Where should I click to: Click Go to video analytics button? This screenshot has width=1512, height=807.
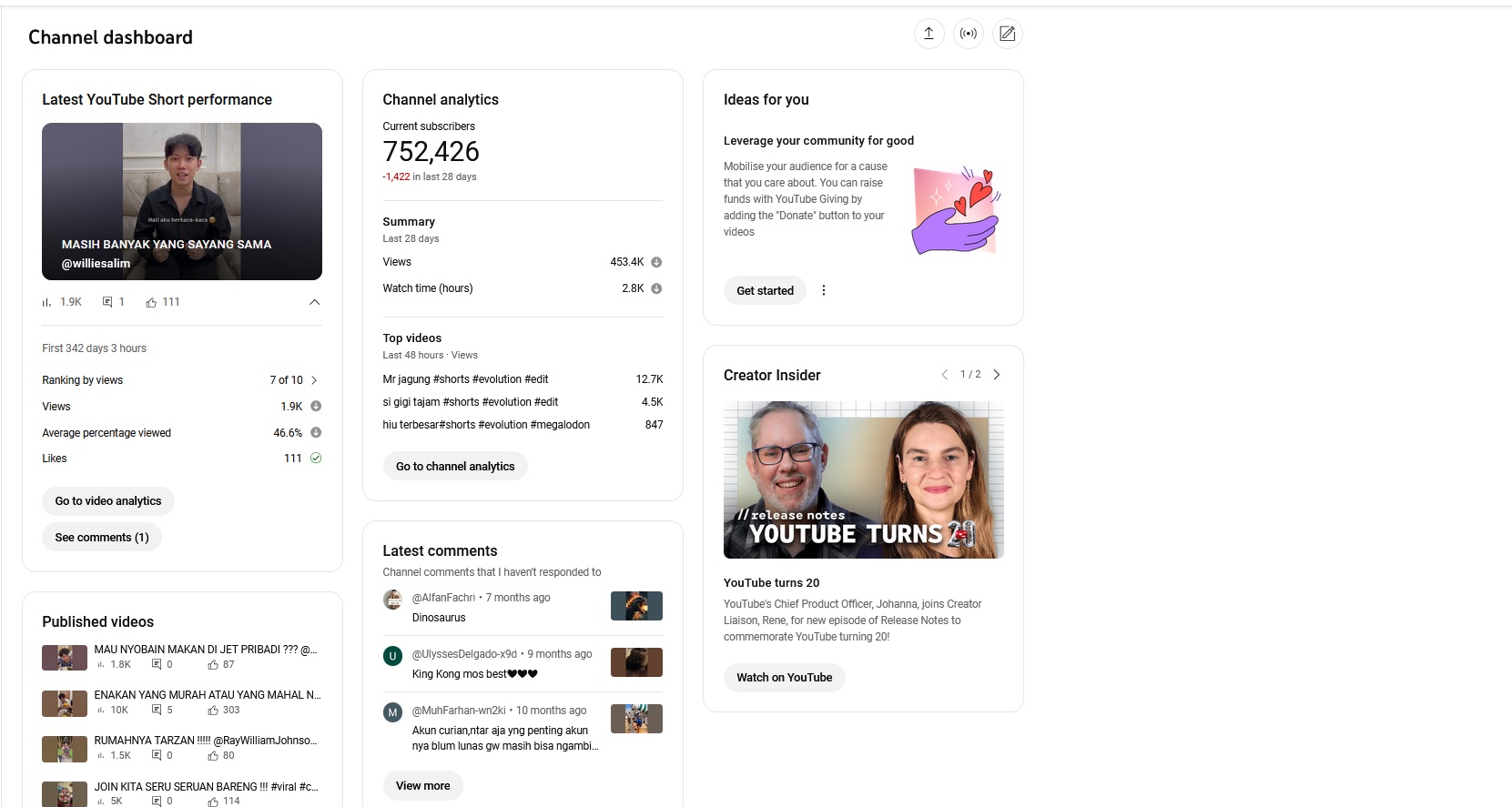(108, 501)
